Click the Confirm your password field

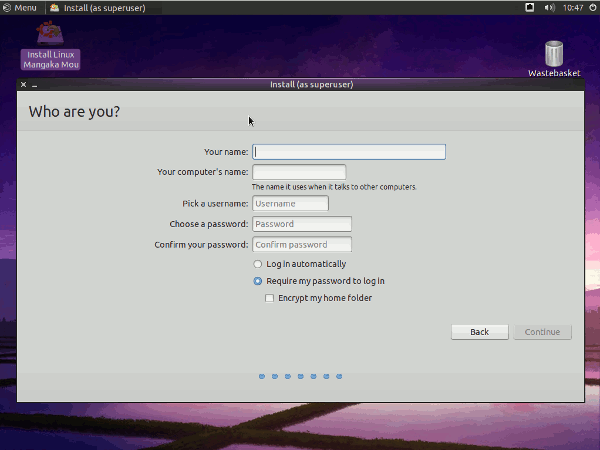tap(301, 245)
